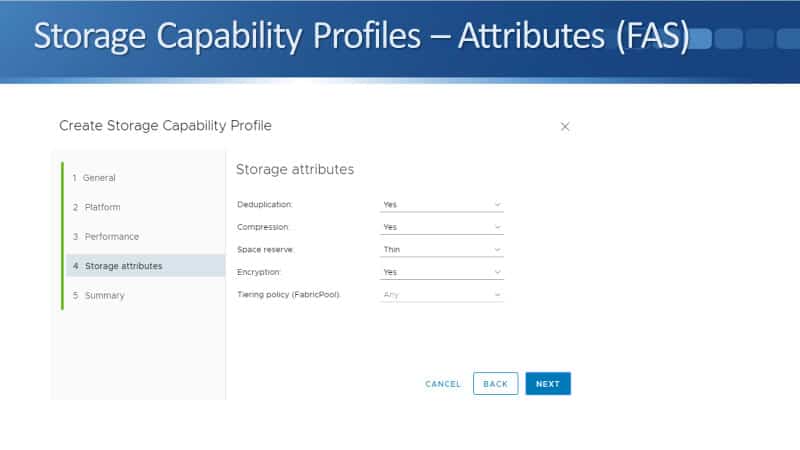Open the Deduplication dropdown
Image resolution: width=800 pixels, height=450 pixels.
point(441,204)
